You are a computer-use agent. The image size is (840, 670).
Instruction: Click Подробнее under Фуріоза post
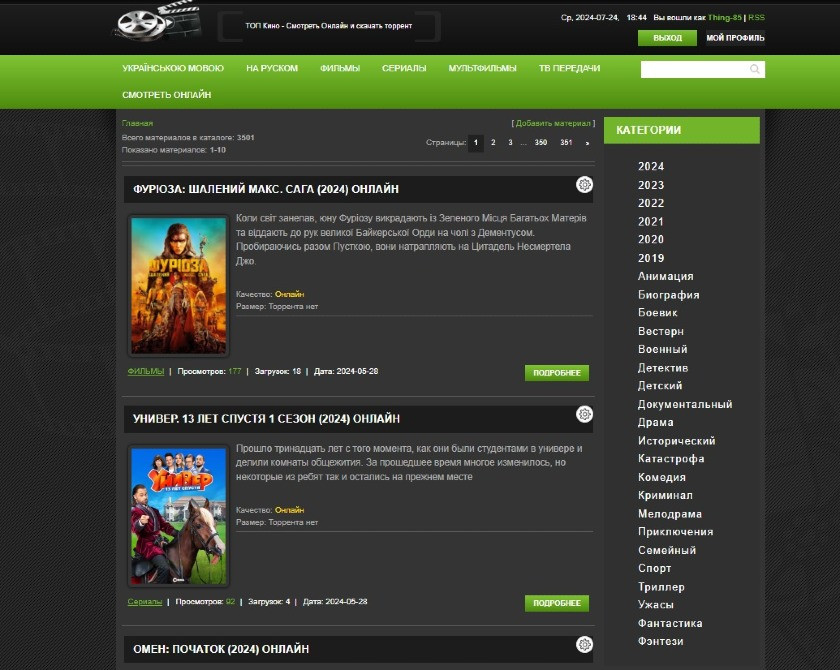556,373
